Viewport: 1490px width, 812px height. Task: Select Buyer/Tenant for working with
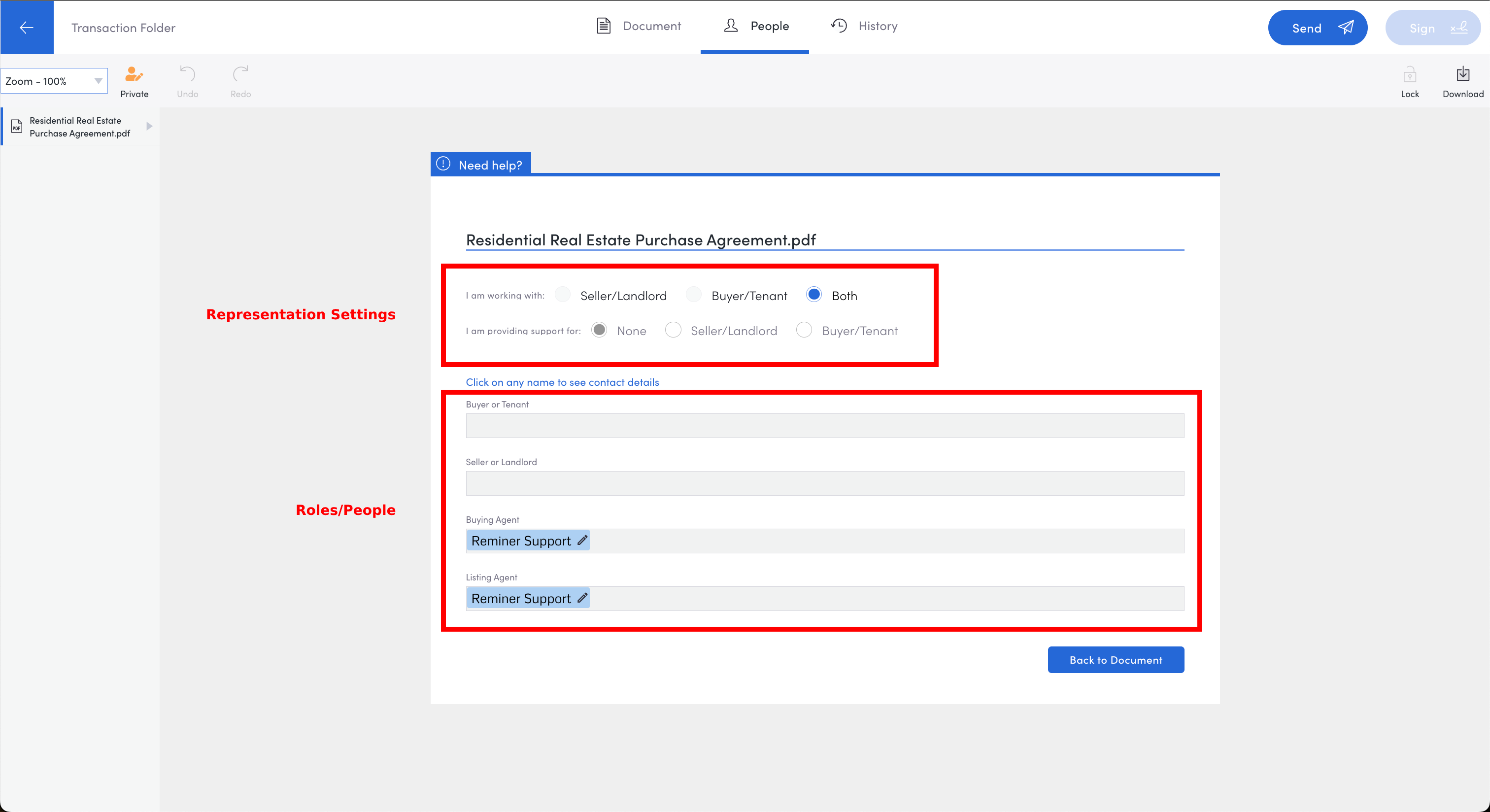click(694, 295)
